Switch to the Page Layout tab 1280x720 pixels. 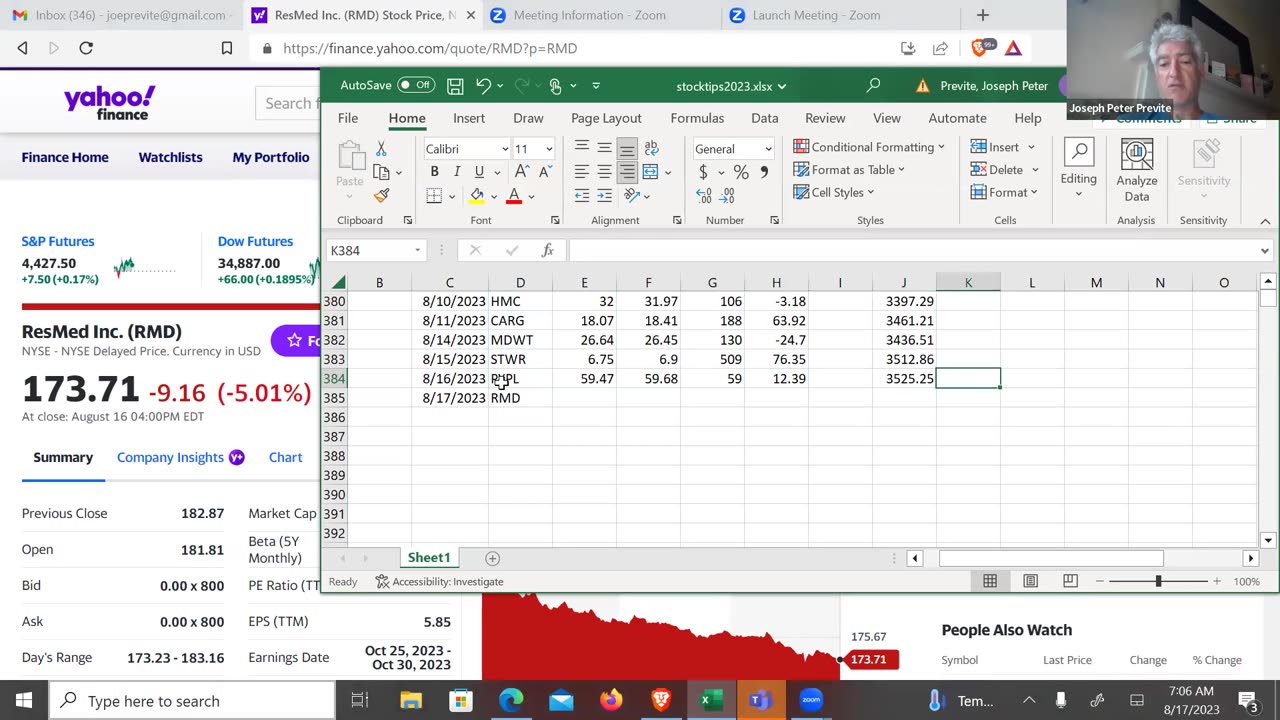point(606,118)
